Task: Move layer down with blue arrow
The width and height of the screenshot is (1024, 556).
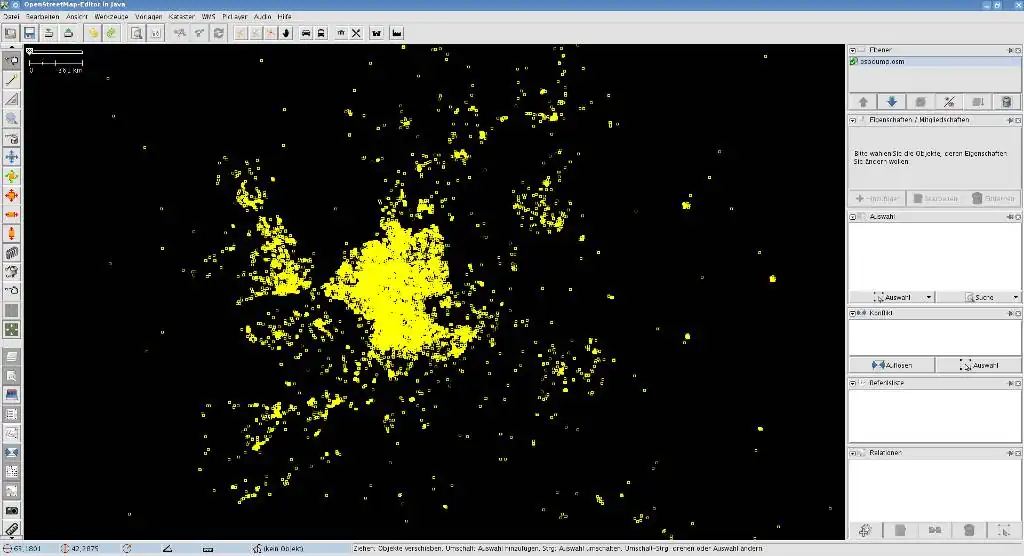Action: (892, 102)
